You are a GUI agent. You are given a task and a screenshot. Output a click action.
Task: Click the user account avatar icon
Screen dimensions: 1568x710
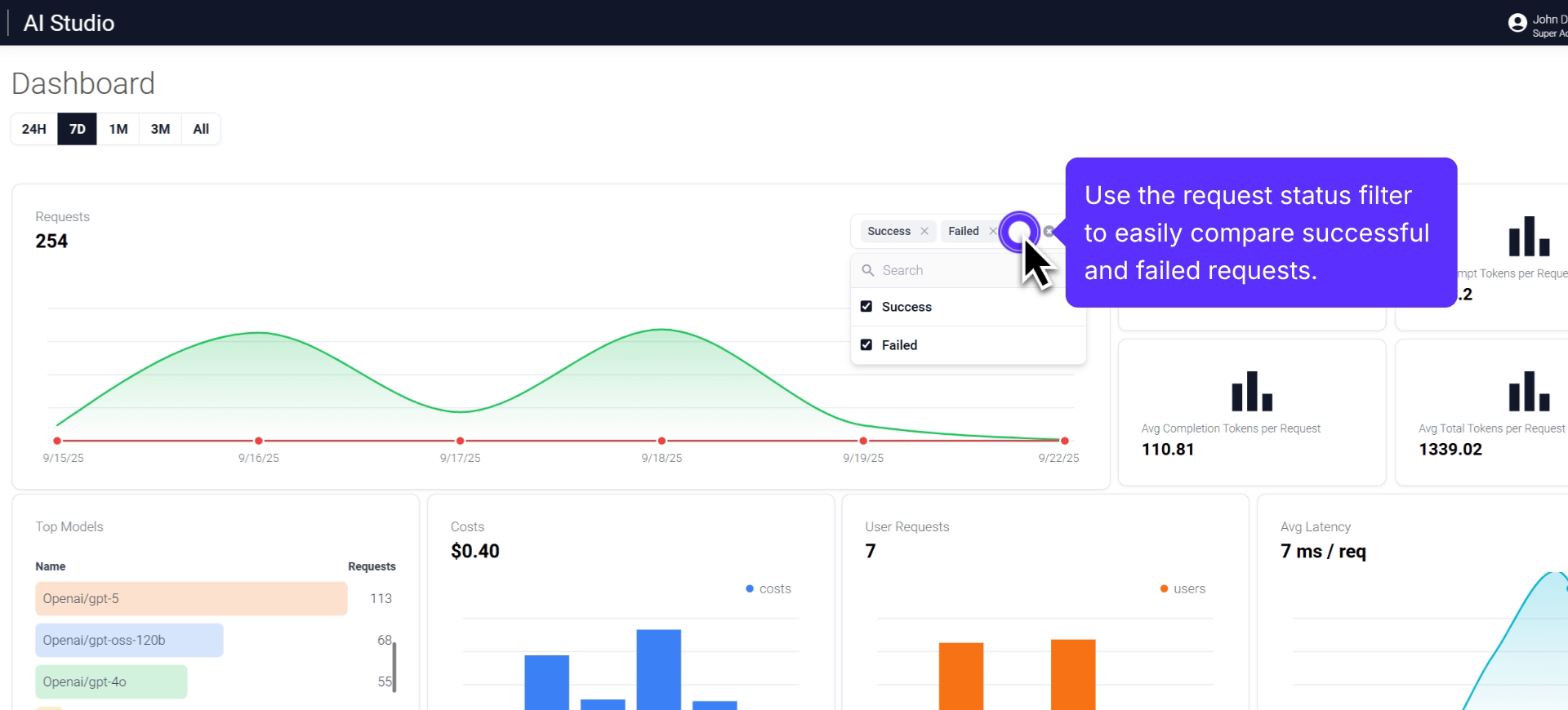click(1517, 23)
